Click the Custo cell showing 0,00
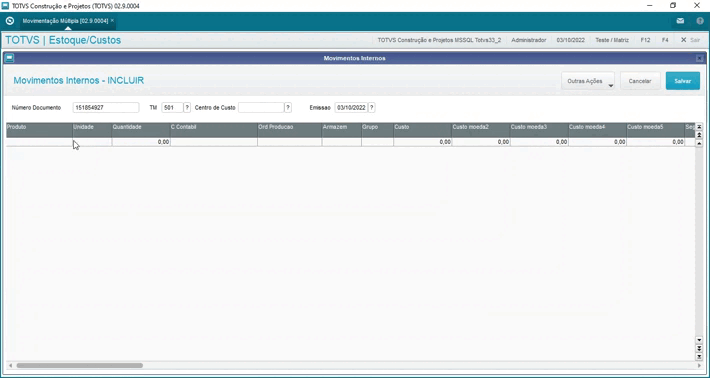This screenshot has height=378, width=710. click(x=423, y=142)
